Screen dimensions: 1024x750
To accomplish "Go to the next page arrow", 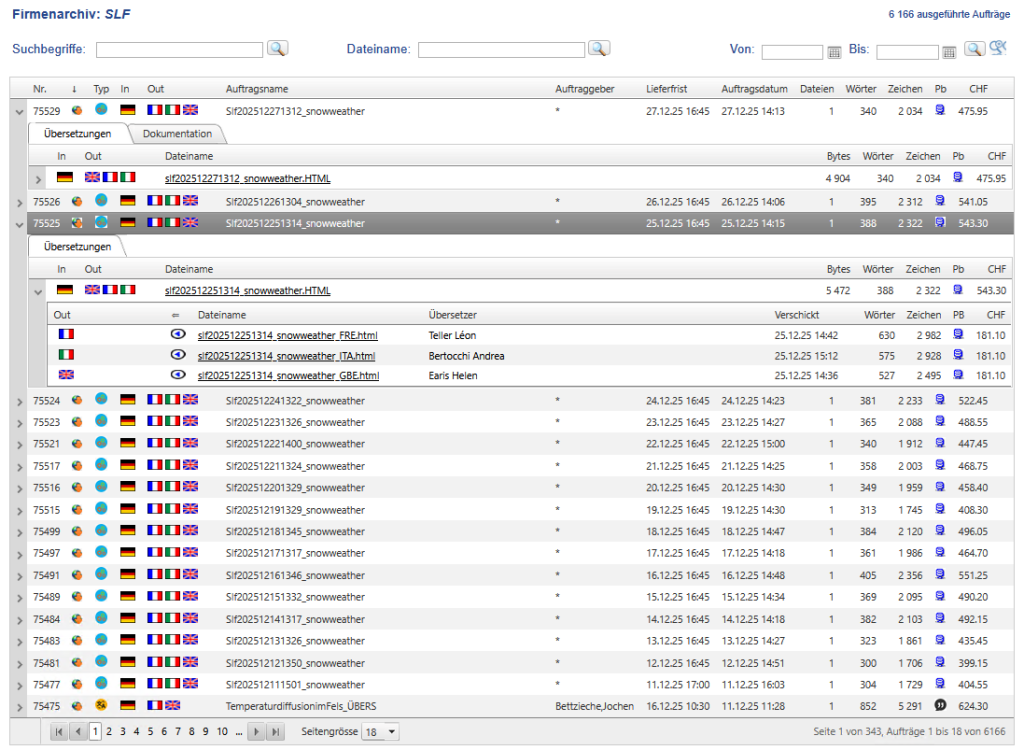I will [x=258, y=732].
